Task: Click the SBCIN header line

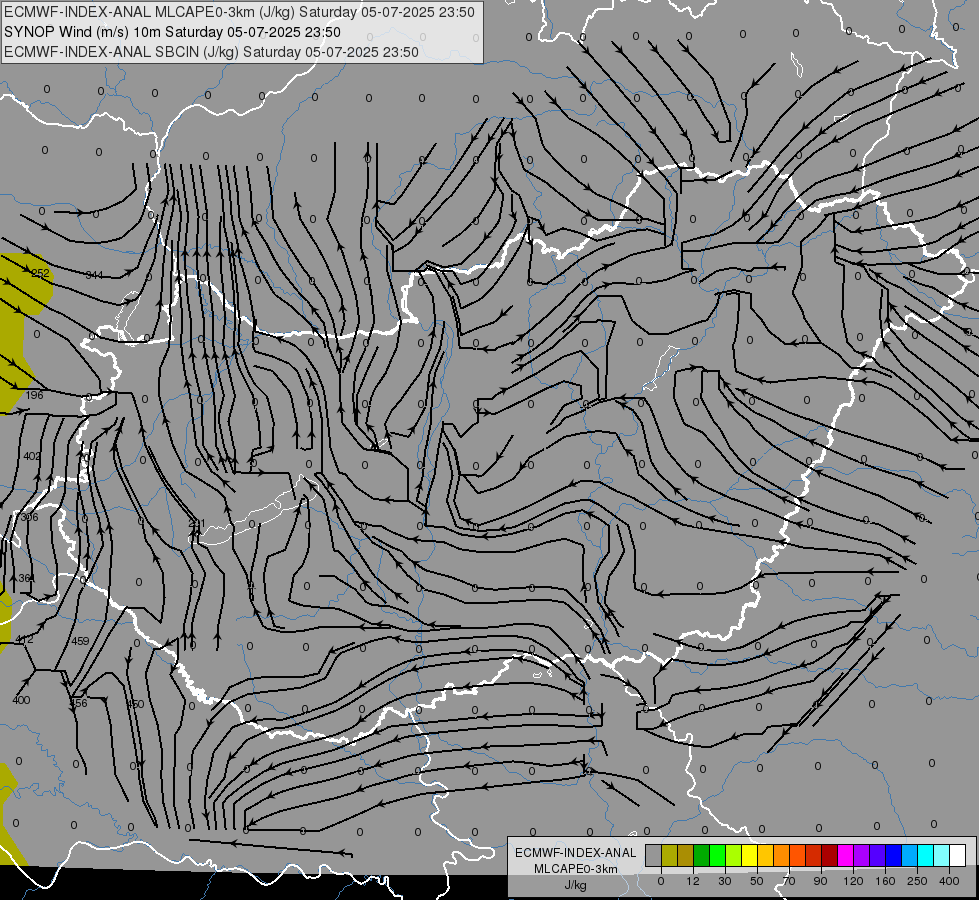Action: [x=211, y=52]
